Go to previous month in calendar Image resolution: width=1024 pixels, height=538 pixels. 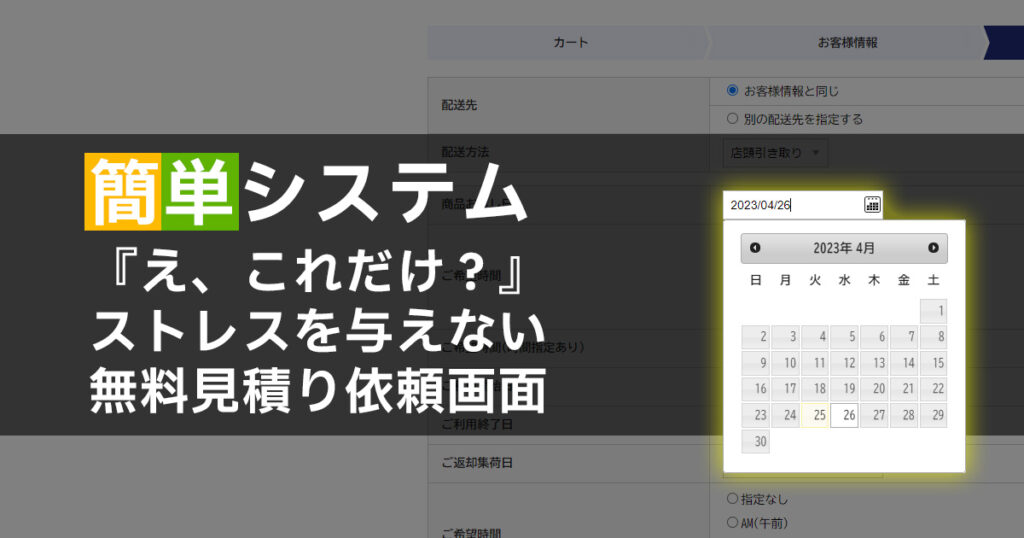pyautogui.click(x=755, y=247)
